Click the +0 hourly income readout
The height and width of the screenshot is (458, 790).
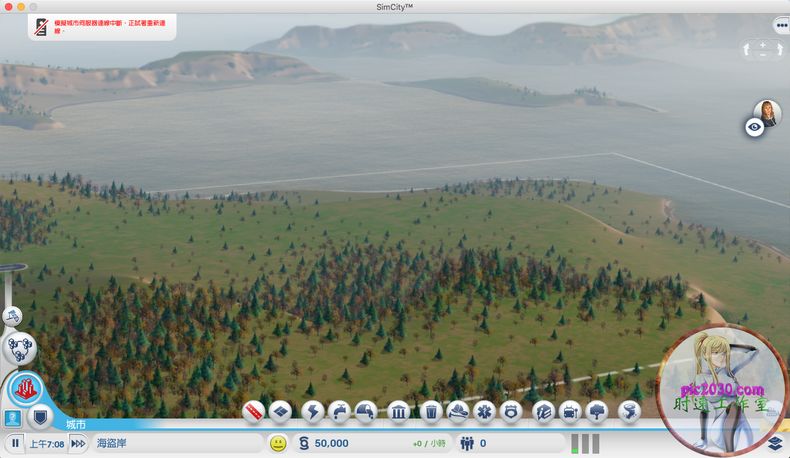pos(429,444)
